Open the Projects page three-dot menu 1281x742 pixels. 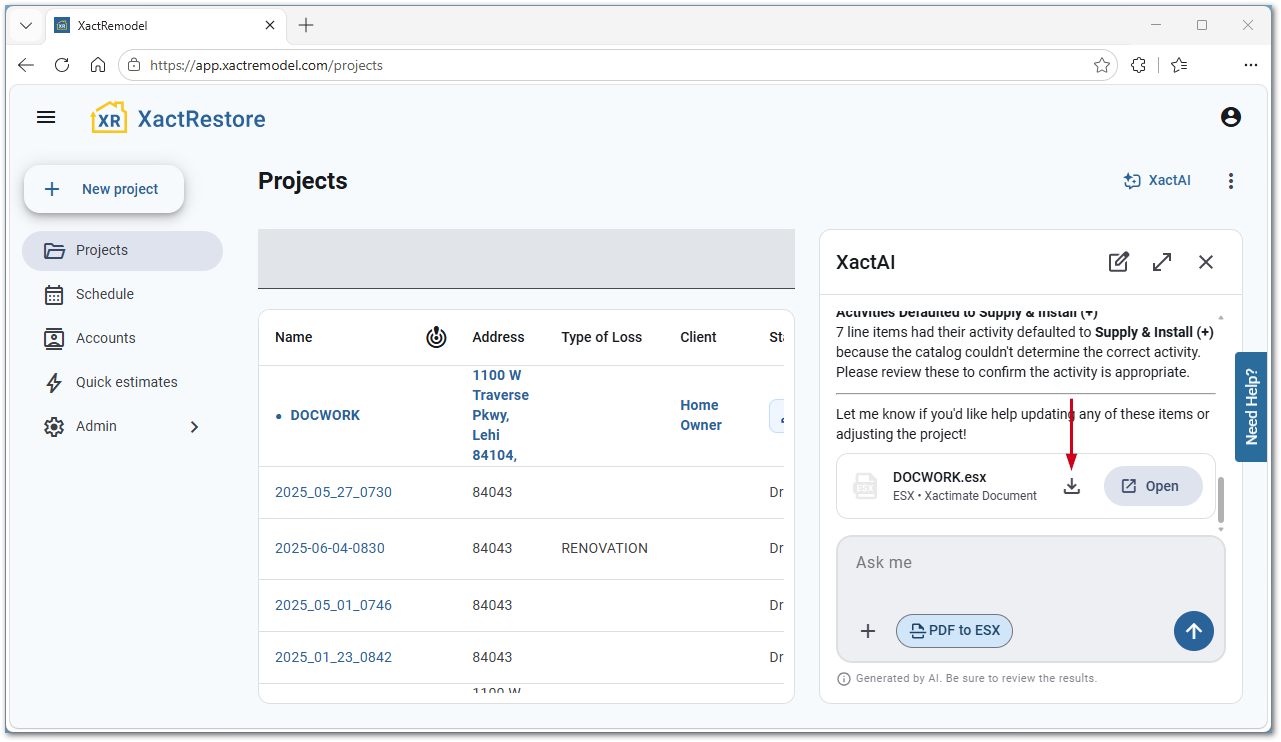pos(1231,181)
